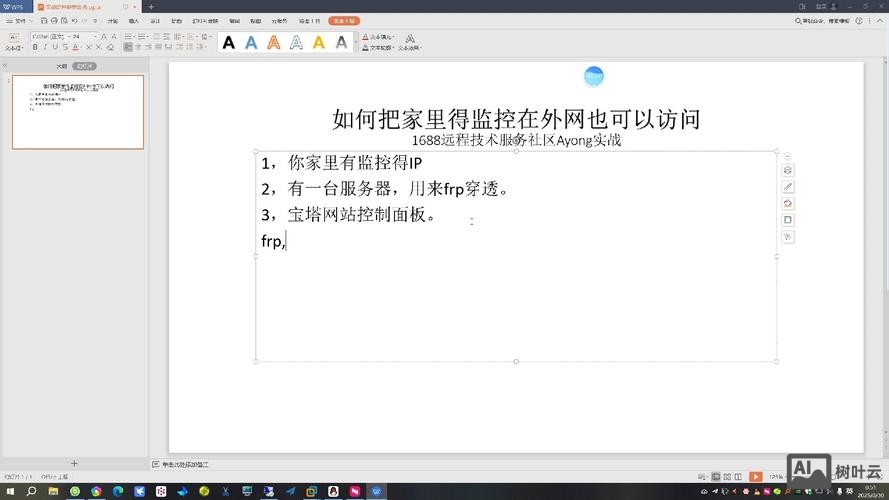889x500 pixels.
Task: Open the Text Effects dropdown
Action: coord(409,43)
